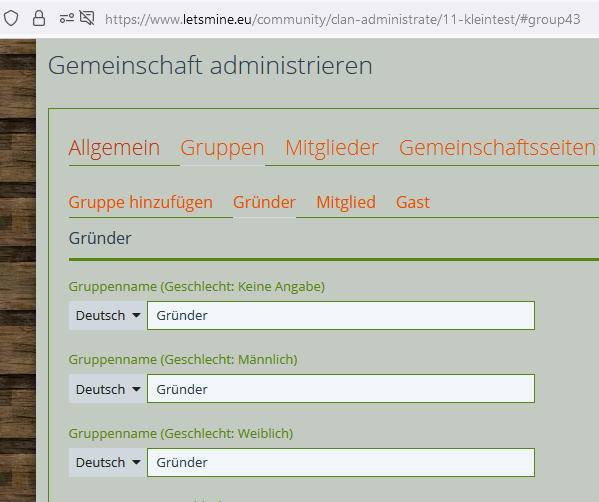The height and width of the screenshot is (502, 599).
Task: Select the Gründer group sub-tab
Action: pyautogui.click(x=264, y=202)
